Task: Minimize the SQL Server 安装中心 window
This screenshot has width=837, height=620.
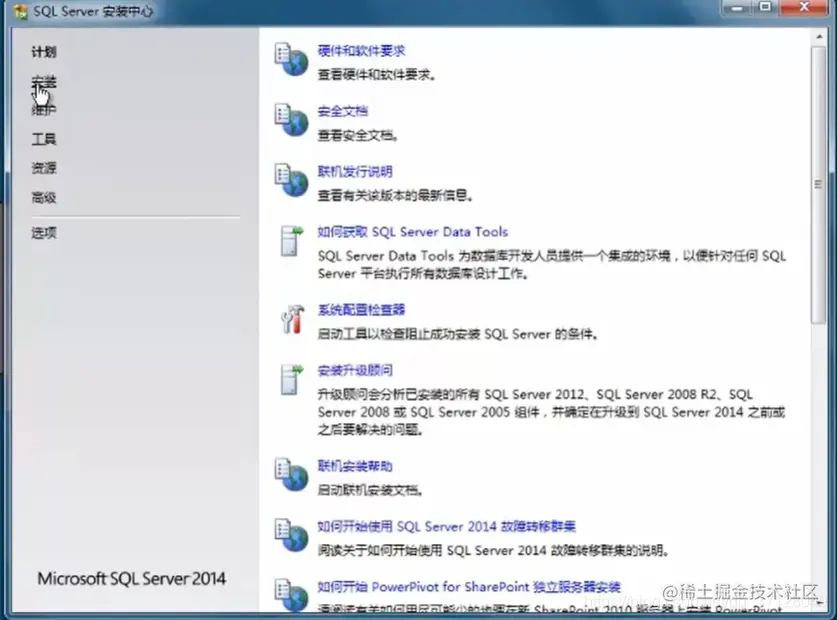Action: click(737, 7)
